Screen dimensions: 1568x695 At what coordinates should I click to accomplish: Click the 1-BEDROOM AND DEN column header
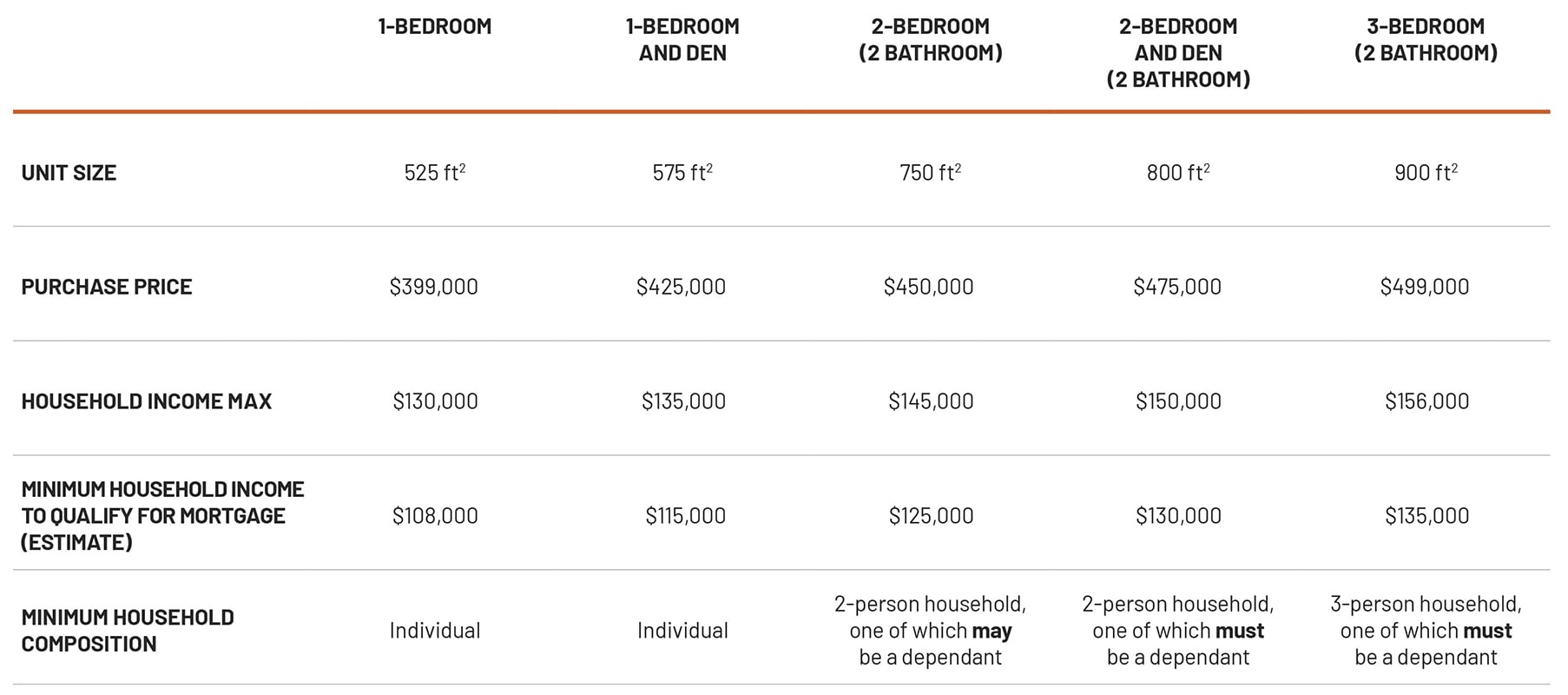point(682,40)
